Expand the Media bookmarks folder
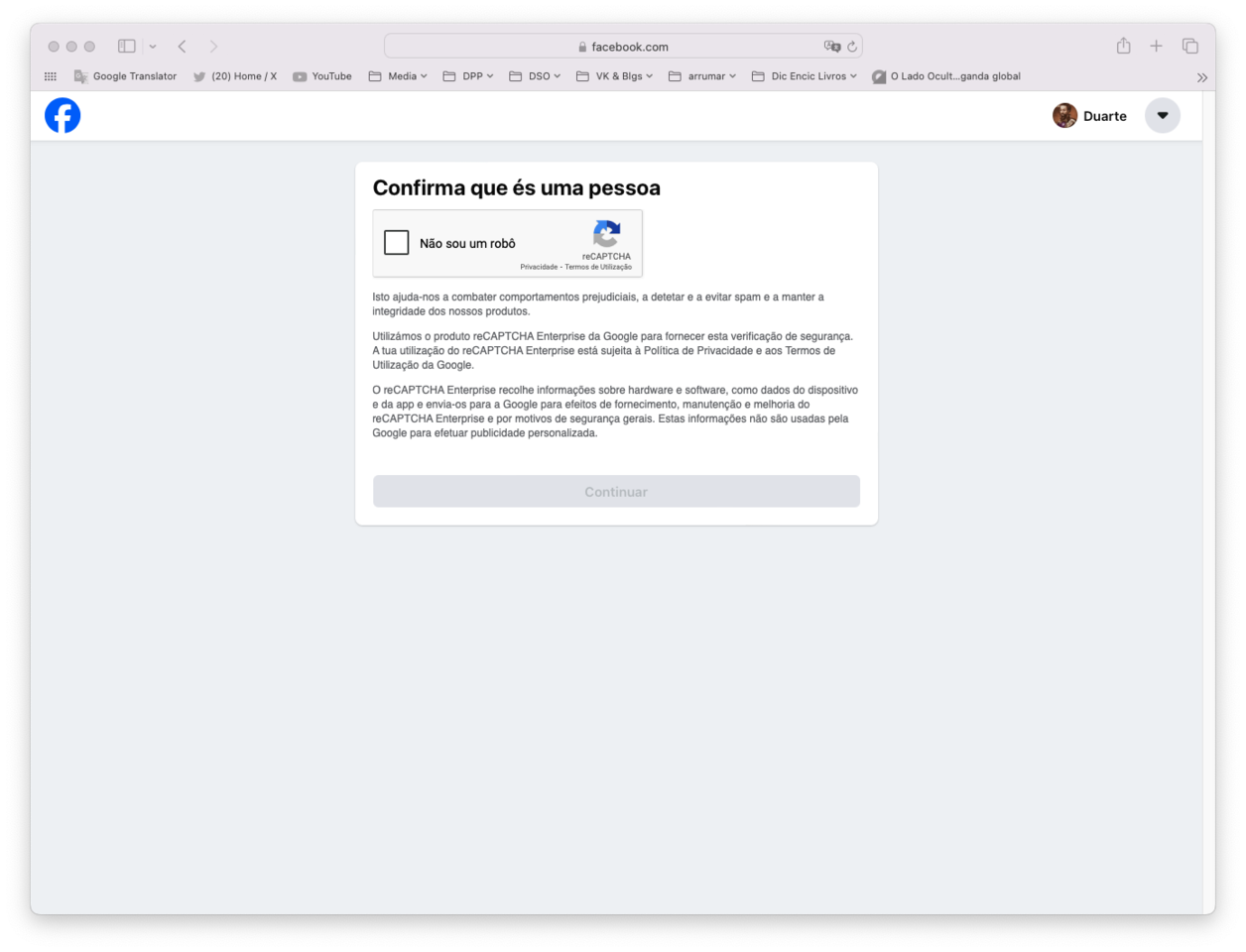Viewport: 1246px width, 952px height. coord(398,76)
